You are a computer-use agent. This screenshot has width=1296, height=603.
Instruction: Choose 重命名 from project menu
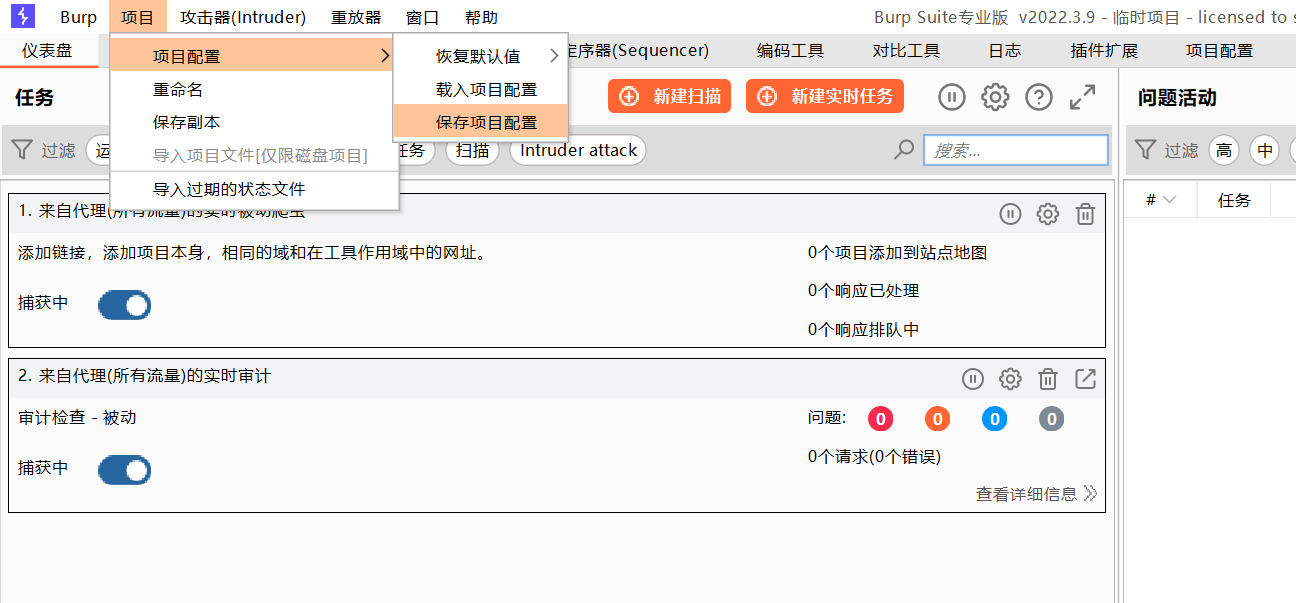pyautogui.click(x=254, y=89)
